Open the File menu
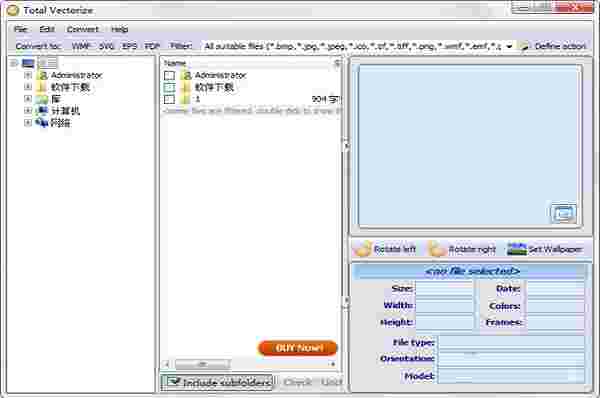This screenshot has height=398, width=600. tap(21, 29)
